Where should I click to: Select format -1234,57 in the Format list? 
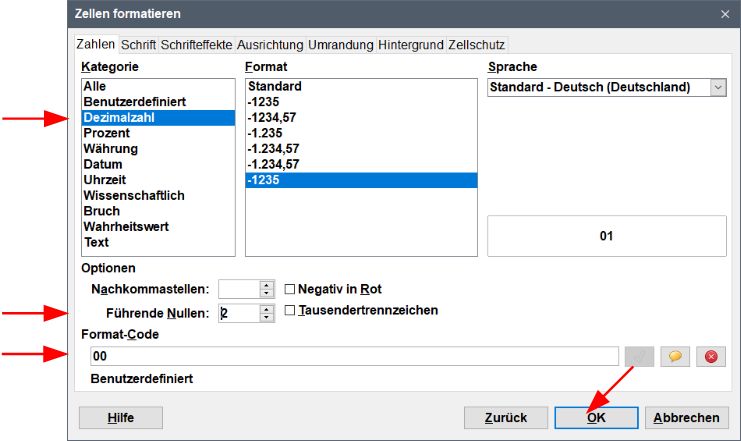pyautogui.click(x=362, y=118)
